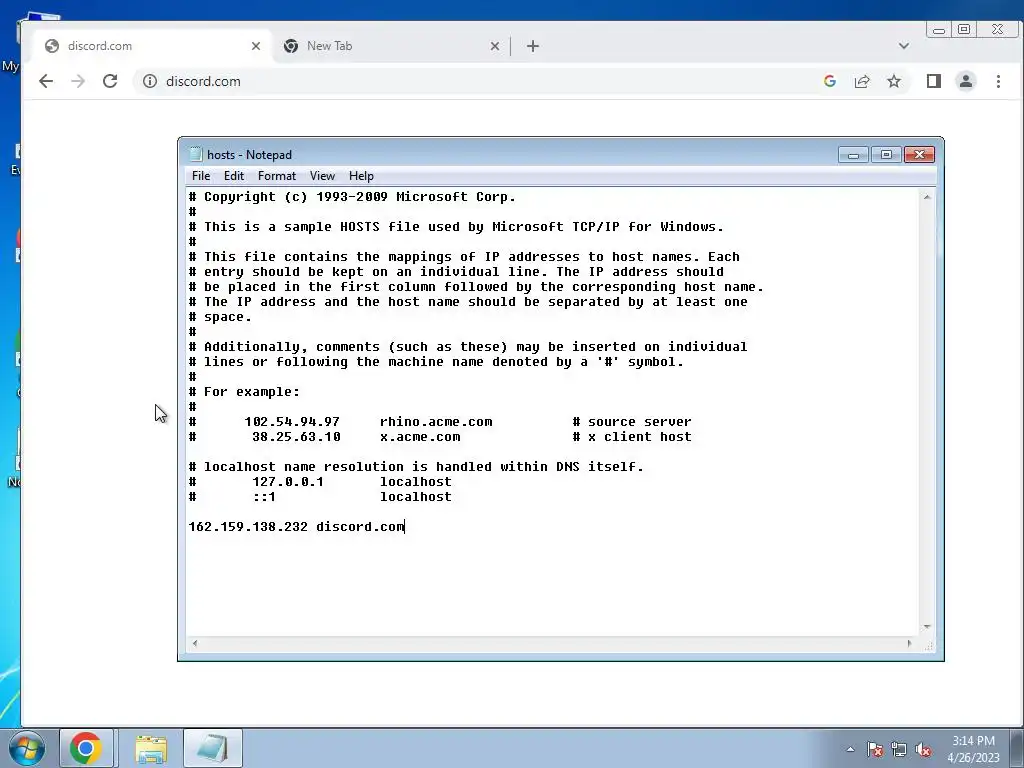
Task: Close the hosts Notepad window
Action: [x=919, y=155]
